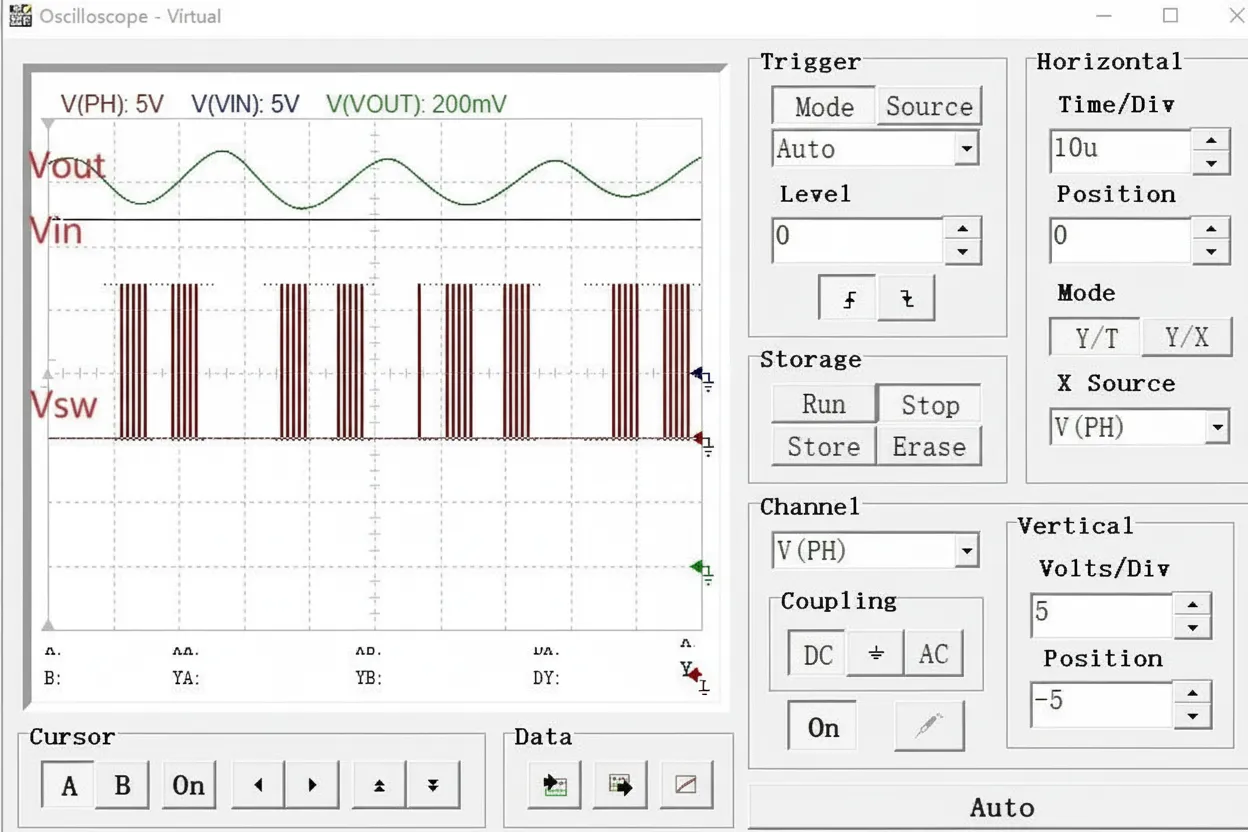
Task: Select Y/X display mode
Action: click(1187, 337)
